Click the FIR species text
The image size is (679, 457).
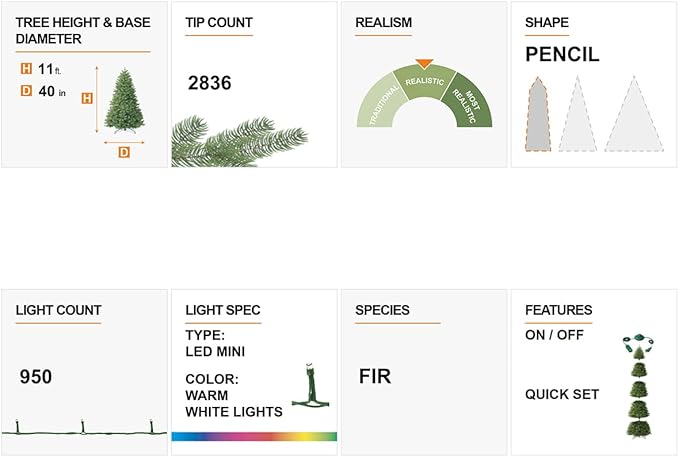click(x=375, y=377)
